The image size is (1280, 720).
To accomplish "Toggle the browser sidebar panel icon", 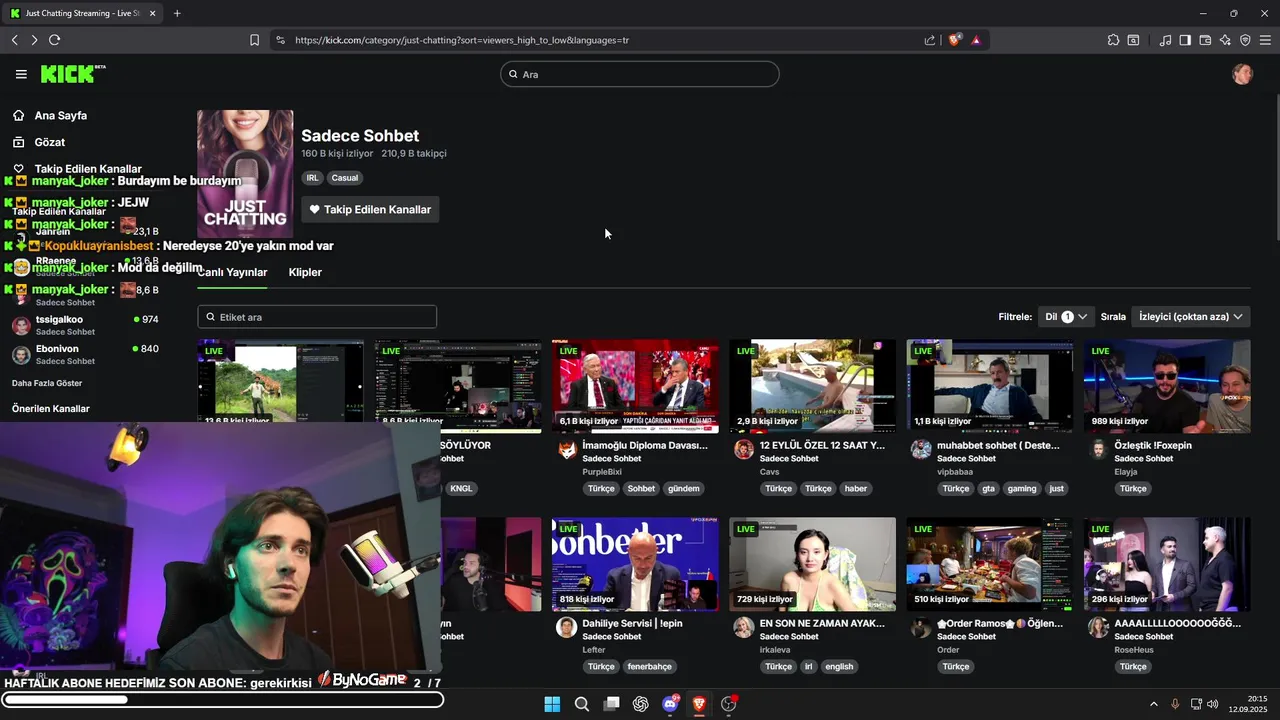I will pos(1185,40).
